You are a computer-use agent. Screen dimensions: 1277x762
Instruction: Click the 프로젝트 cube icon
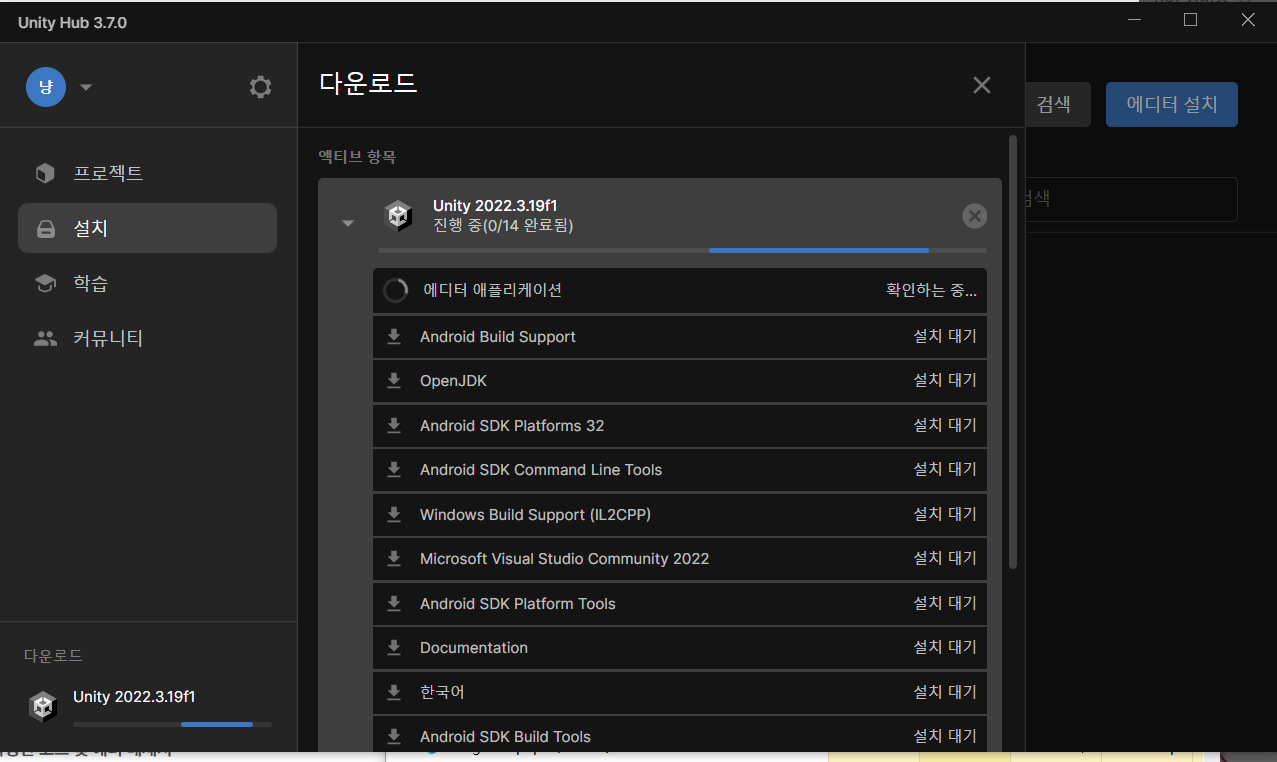pyautogui.click(x=45, y=173)
